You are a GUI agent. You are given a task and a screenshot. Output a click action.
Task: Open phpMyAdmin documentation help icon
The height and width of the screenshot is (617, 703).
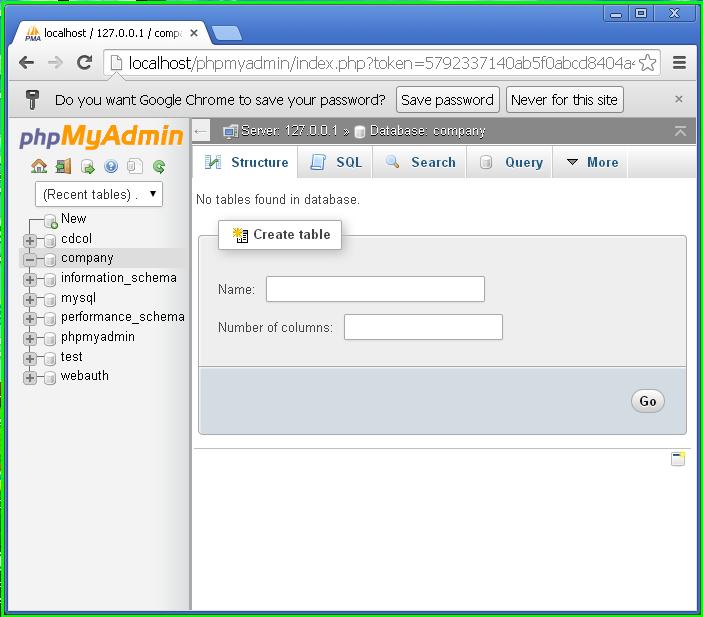tap(111, 166)
